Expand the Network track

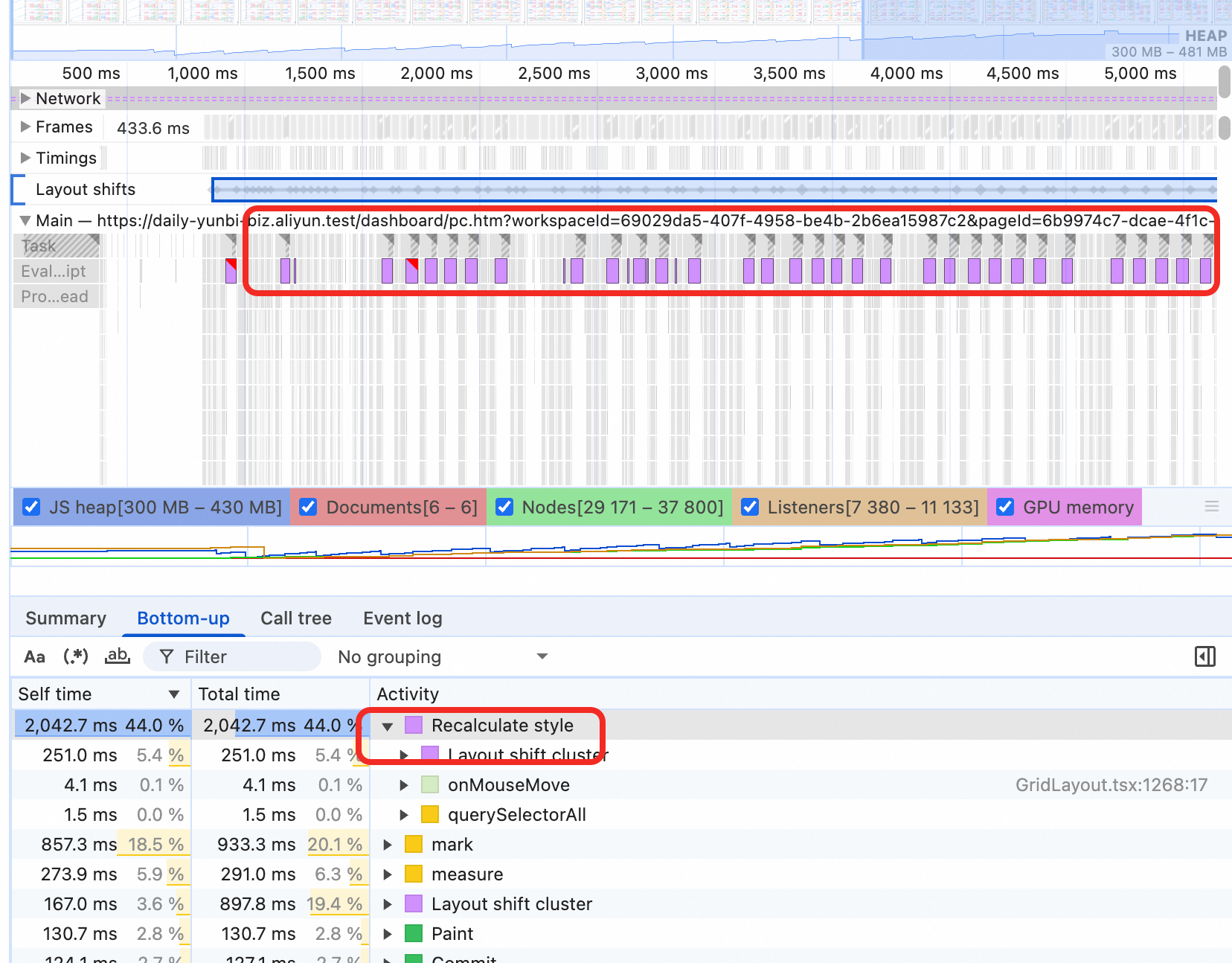[x=25, y=98]
